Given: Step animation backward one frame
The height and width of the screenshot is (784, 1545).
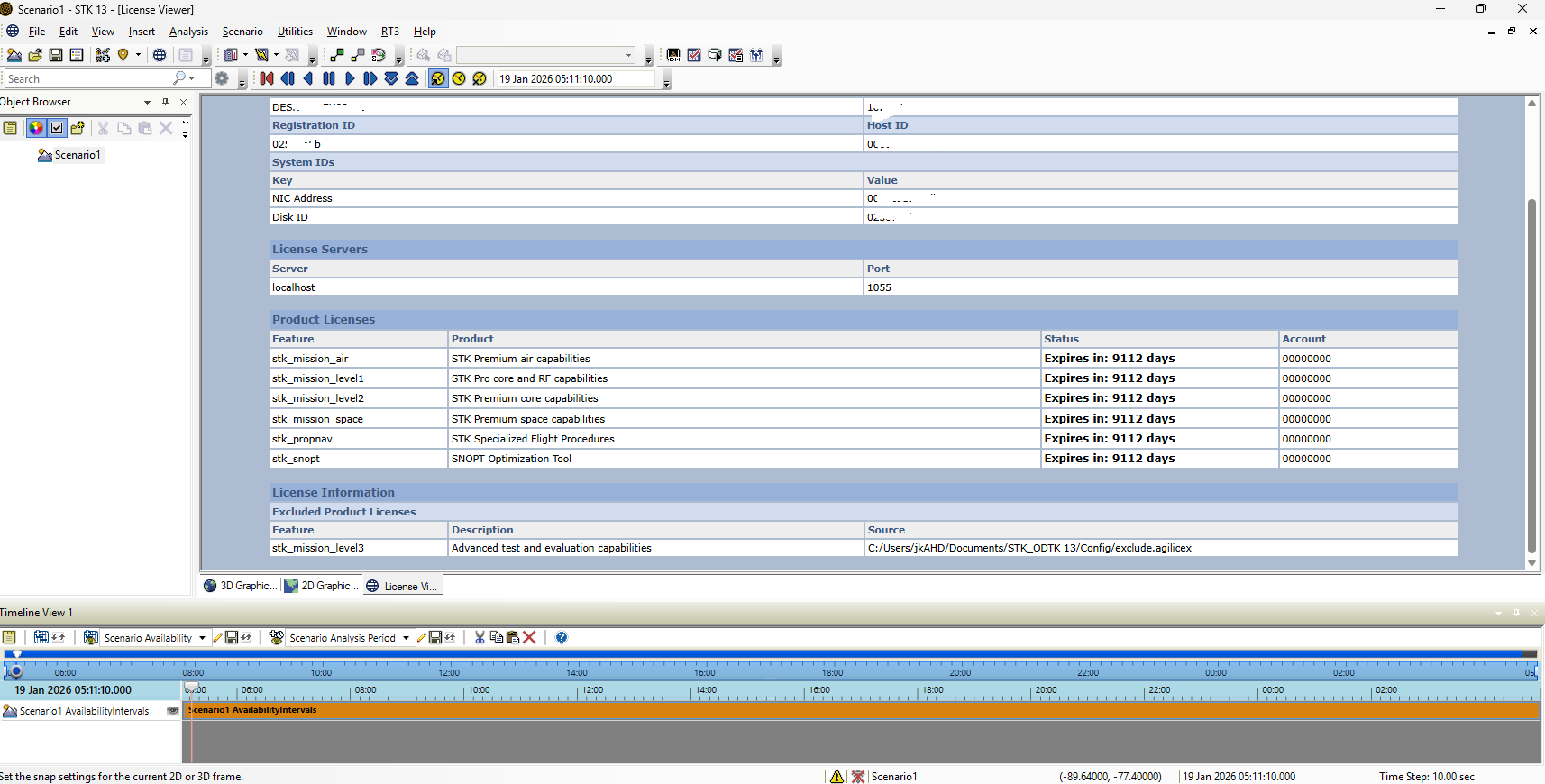Looking at the screenshot, I should 288,78.
